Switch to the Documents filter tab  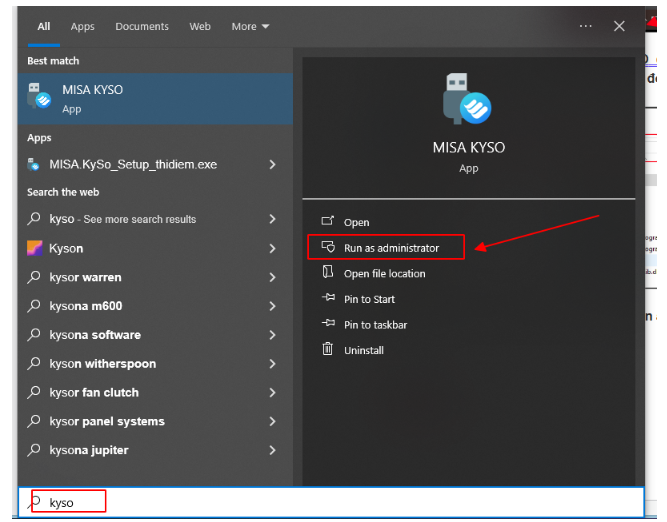(x=142, y=27)
